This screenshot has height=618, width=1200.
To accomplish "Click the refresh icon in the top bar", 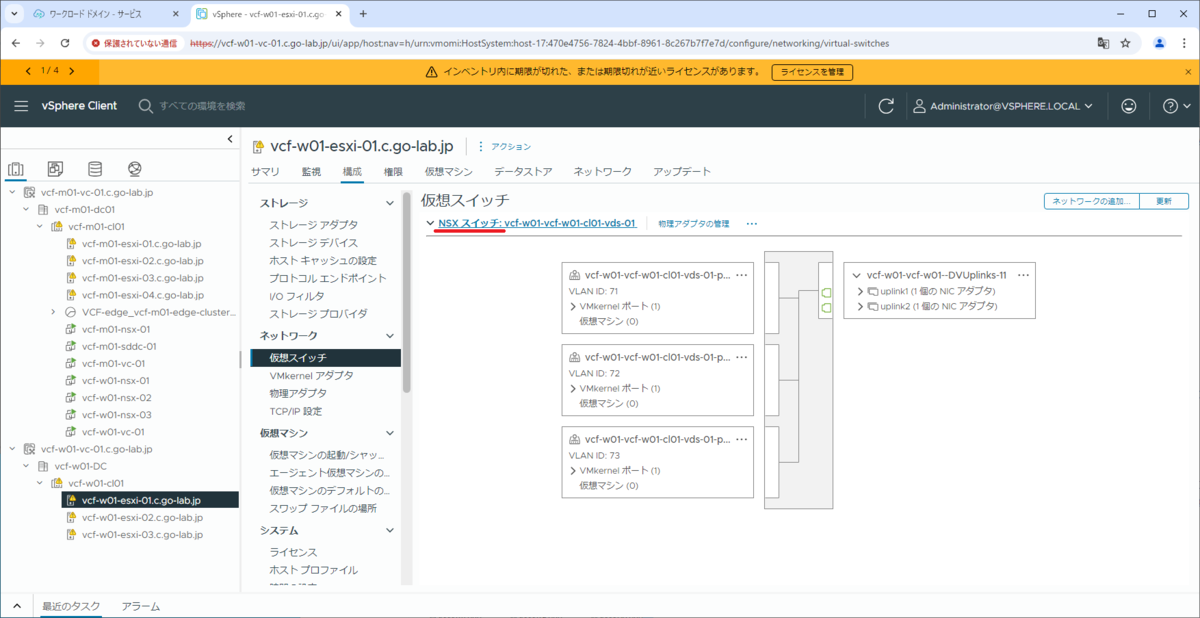I will pos(886,106).
